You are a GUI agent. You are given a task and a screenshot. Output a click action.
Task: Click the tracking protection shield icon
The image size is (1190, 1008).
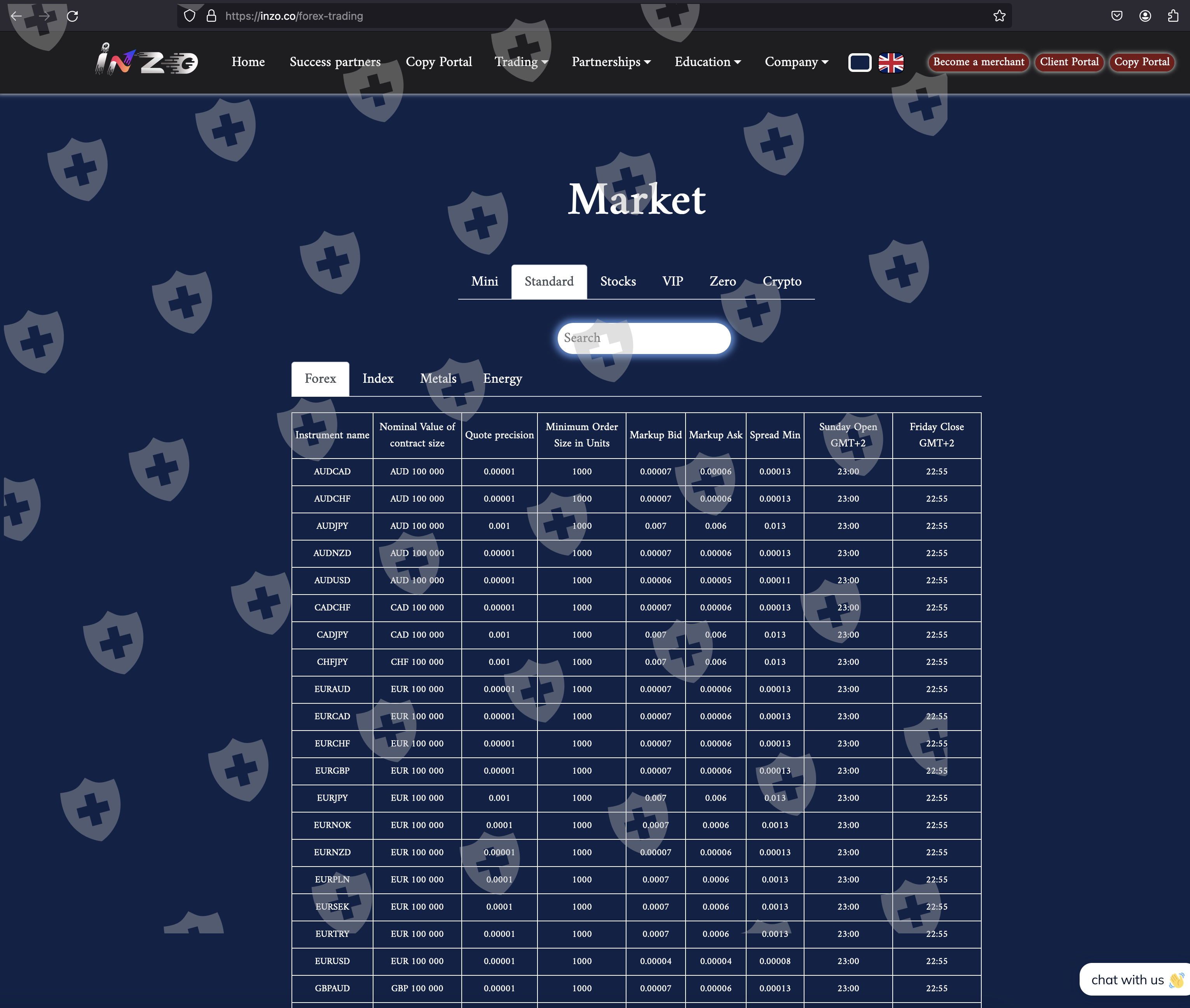pyautogui.click(x=190, y=16)
